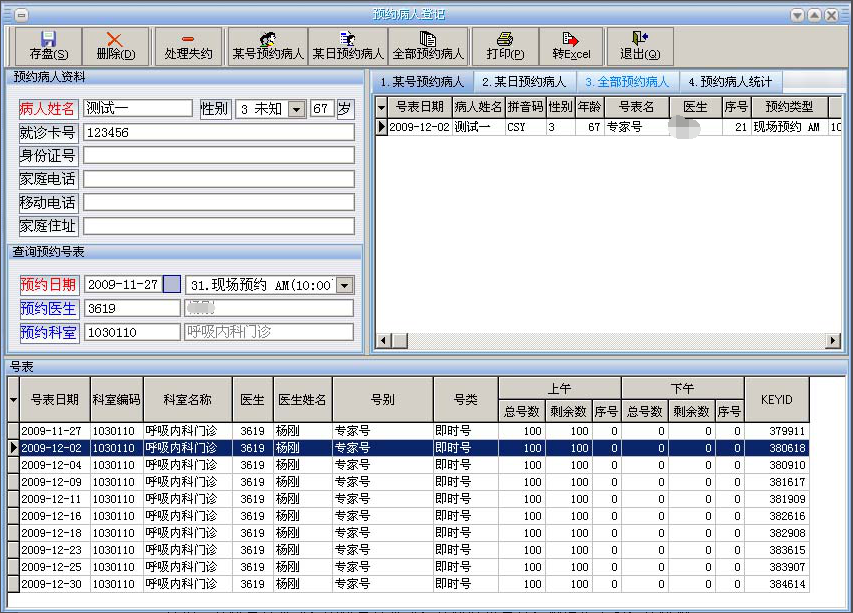
Task: Save the record with 存盘(S)
Action: [49, 46]
